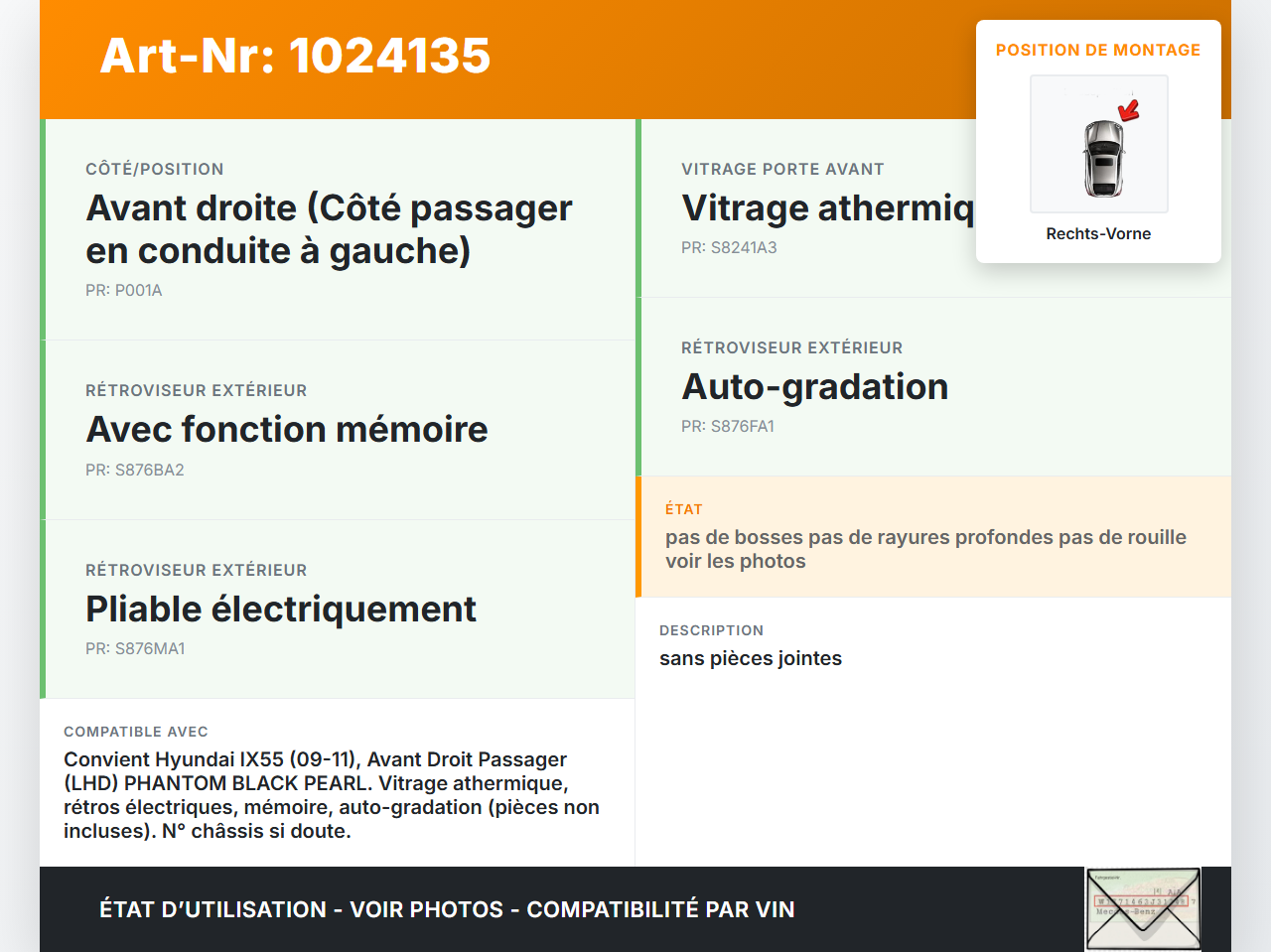
Task: Click the PR: S876BA2 code
Action: click(x=134, y=470)
